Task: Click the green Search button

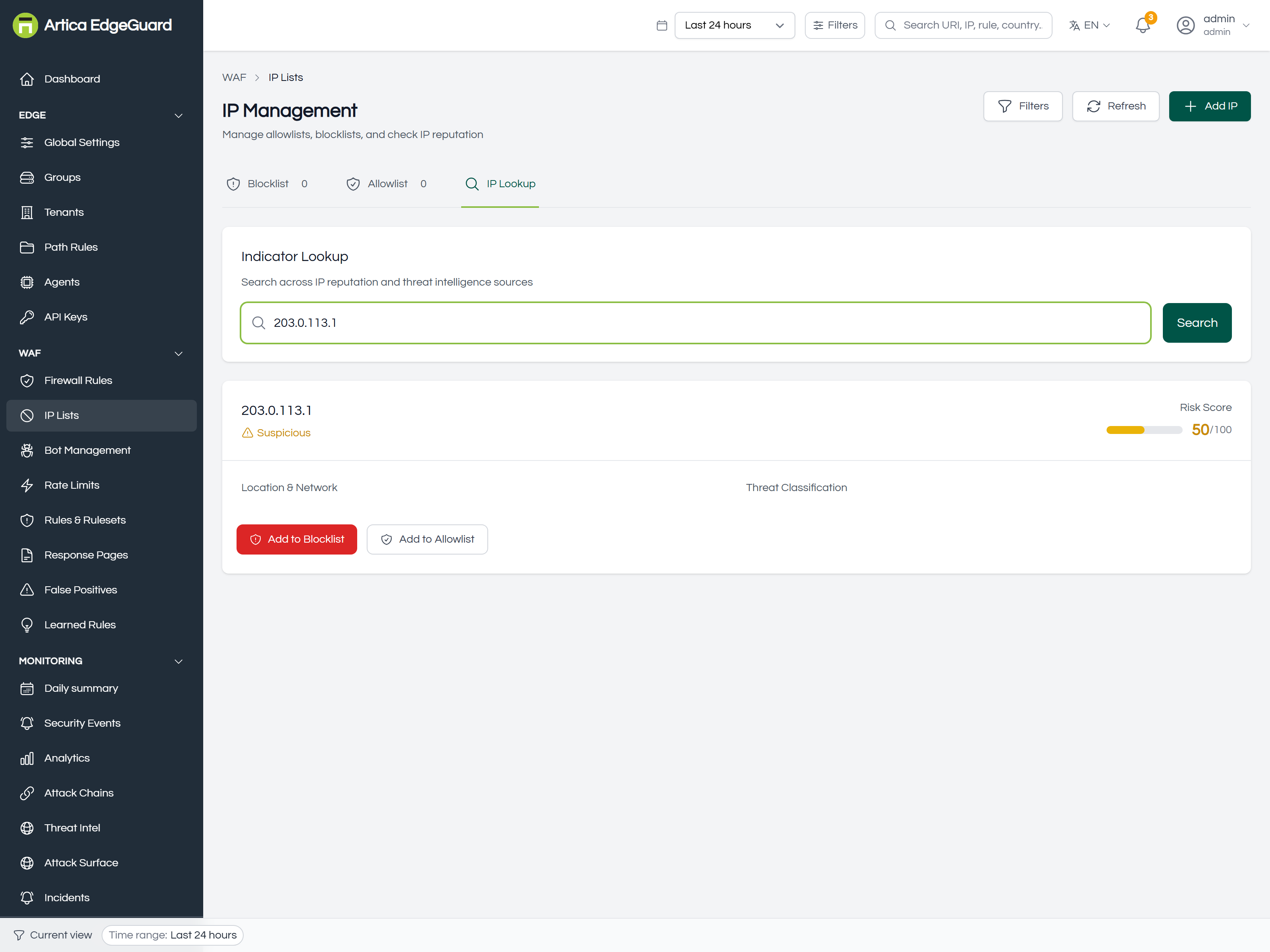Action: pos(1197,323)
